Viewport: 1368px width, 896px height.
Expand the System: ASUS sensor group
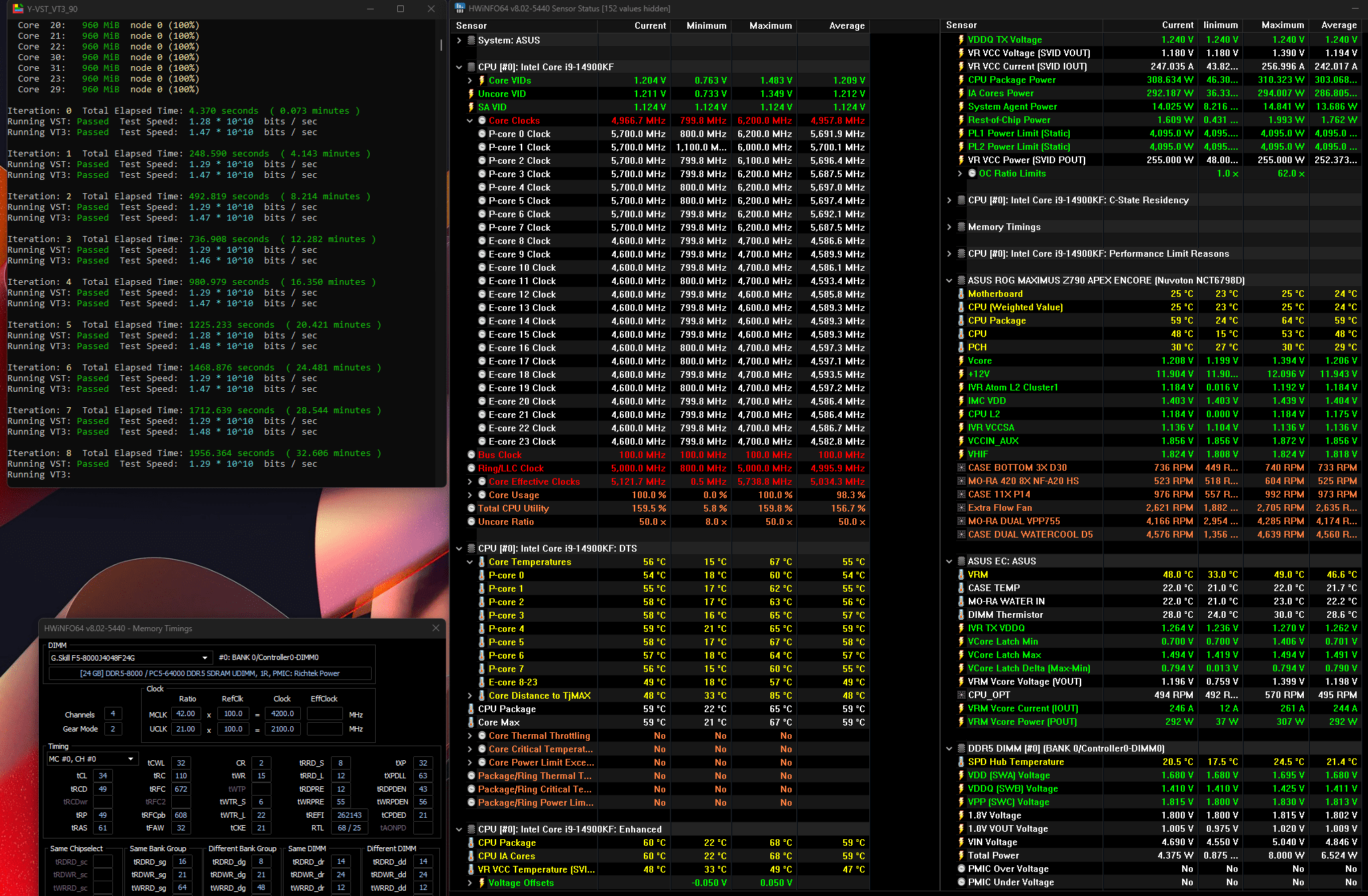tap(459, 40)
